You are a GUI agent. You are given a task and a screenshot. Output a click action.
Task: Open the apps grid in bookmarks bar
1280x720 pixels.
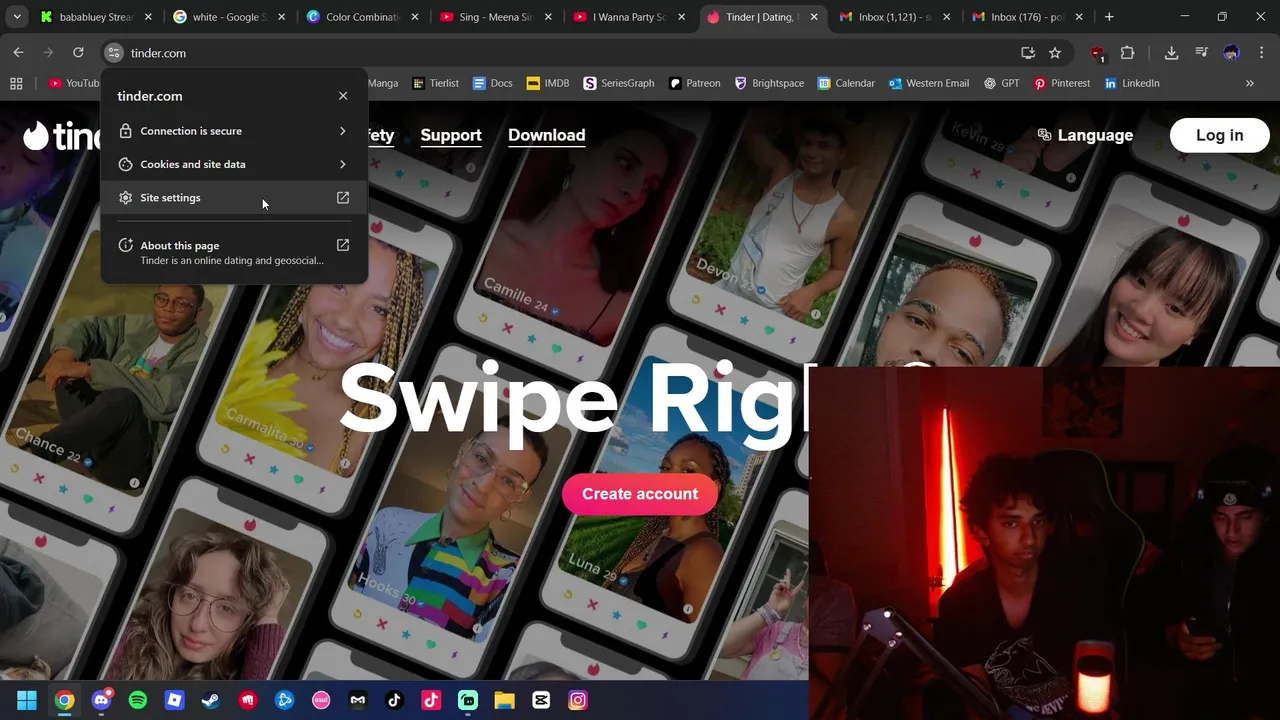[16, 83]
